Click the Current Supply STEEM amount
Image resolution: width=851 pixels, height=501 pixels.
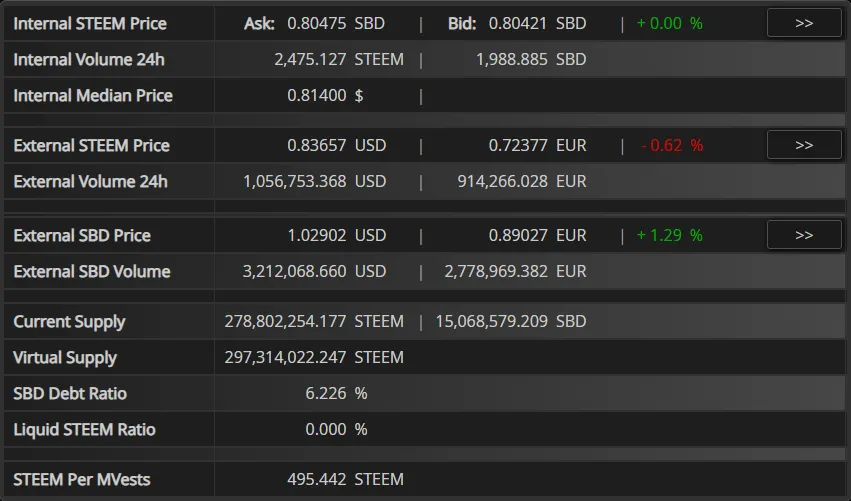pos(314,321)
